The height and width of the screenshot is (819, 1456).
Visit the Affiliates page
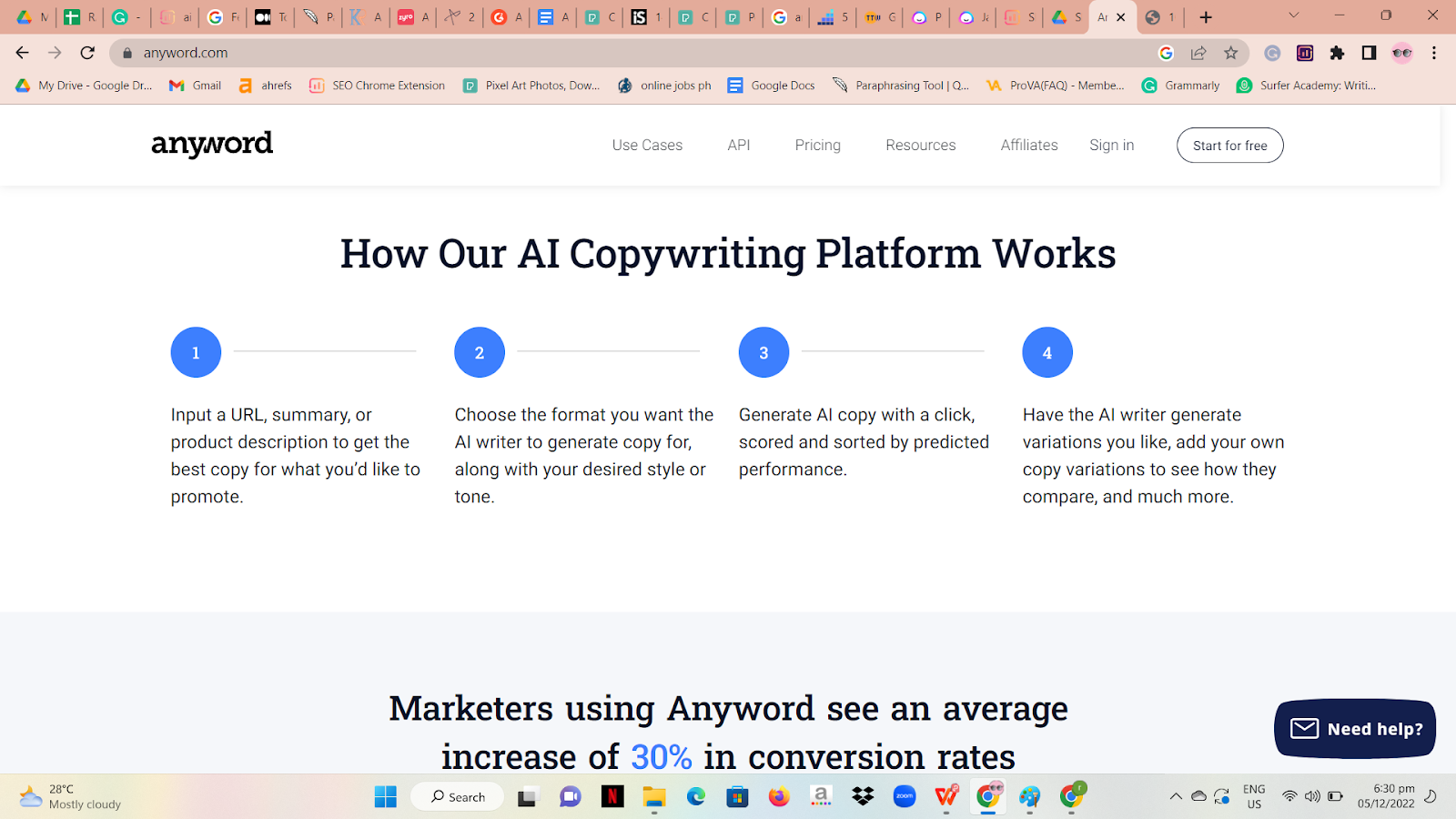pyautogui.click(x=1029, y=146)
